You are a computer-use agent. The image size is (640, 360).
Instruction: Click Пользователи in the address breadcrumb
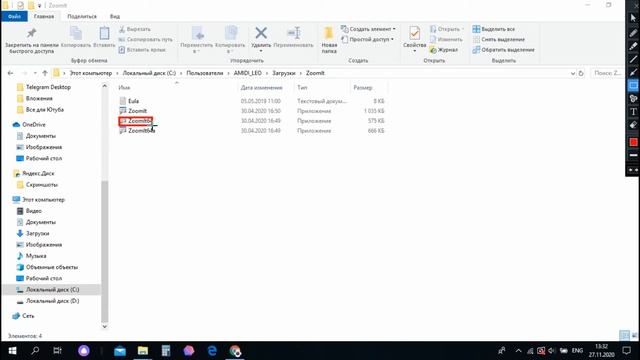click(204, 73)
